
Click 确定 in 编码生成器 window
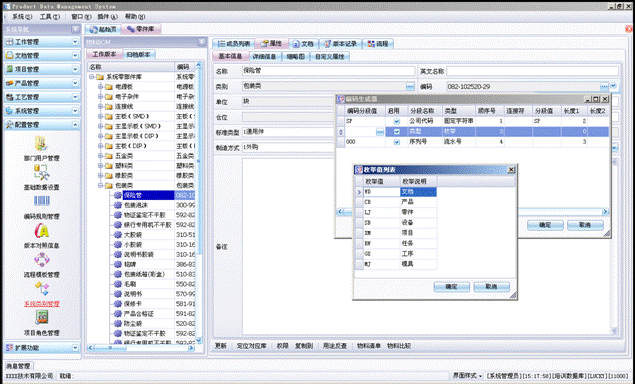click(x=545, y=225)
